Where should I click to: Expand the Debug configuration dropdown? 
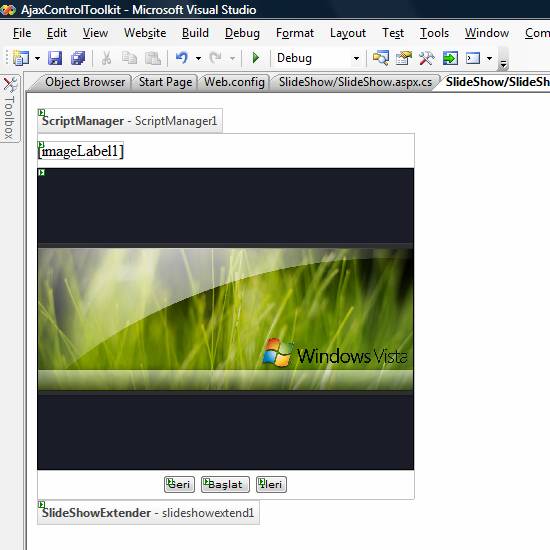pos(356,58)
